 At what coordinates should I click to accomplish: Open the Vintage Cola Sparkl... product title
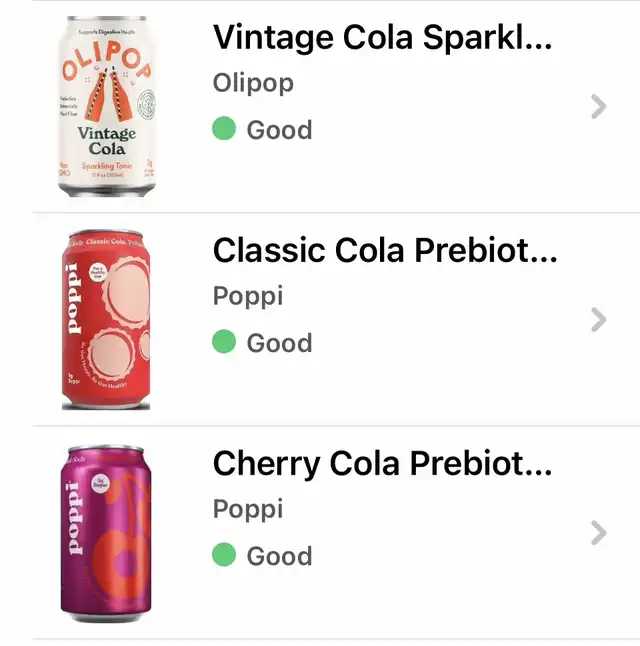pos(383,38)
